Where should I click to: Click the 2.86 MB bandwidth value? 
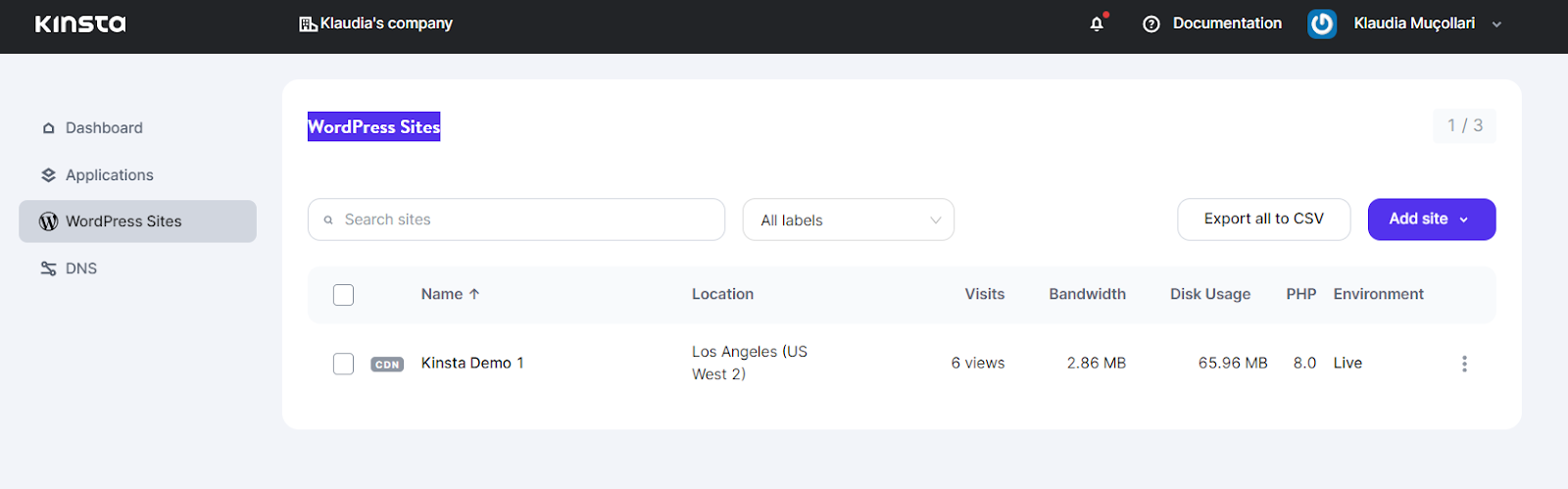[1097, 364]
